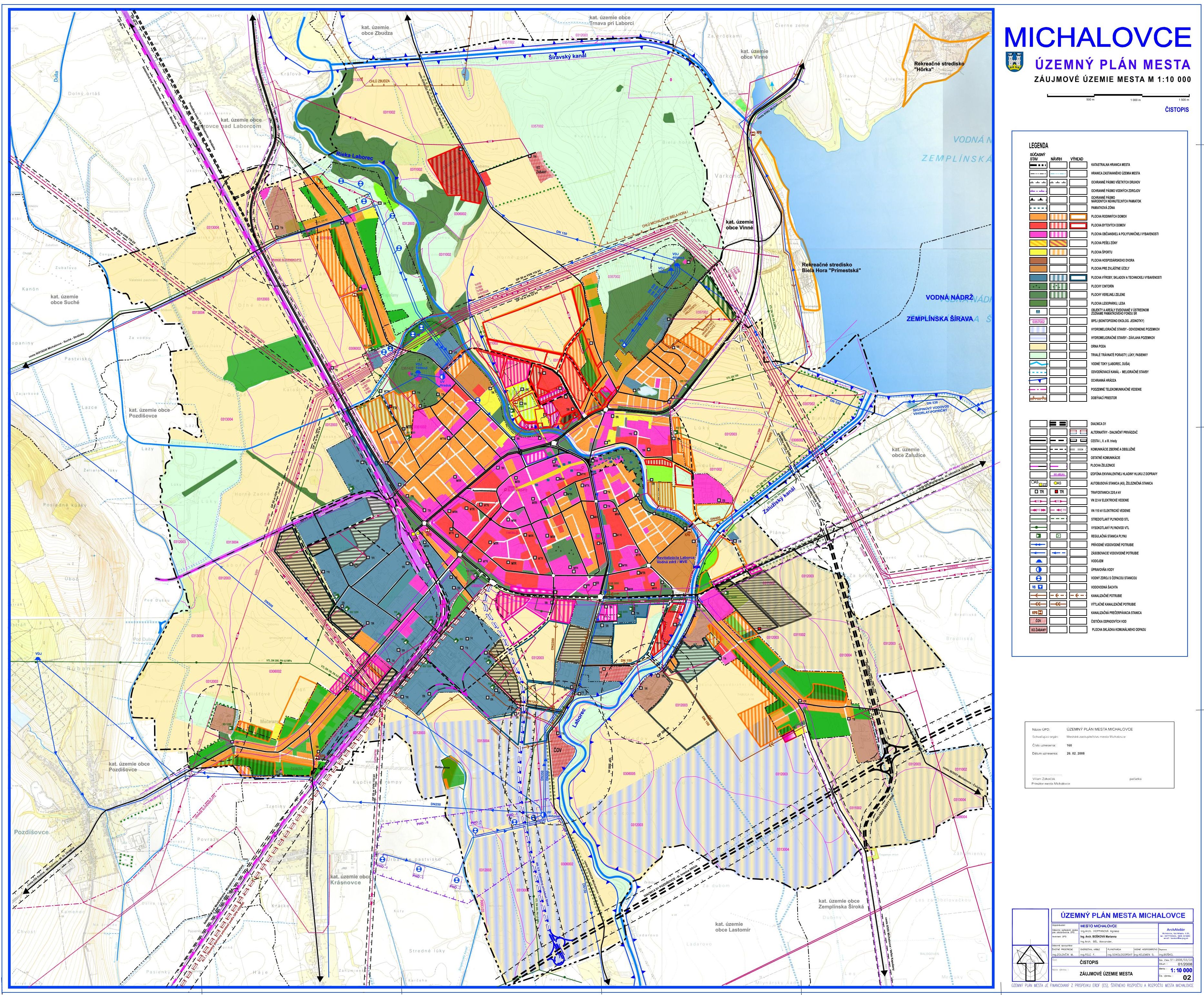The width and height of the screenshot is (1204, 995).
Task: Click the north arrow compass symbol
Action: point(1030,961)
